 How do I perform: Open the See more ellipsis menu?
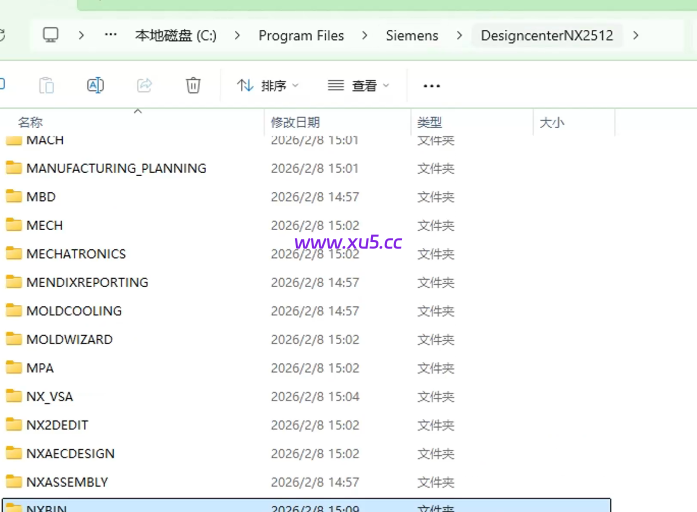point(432,86)
